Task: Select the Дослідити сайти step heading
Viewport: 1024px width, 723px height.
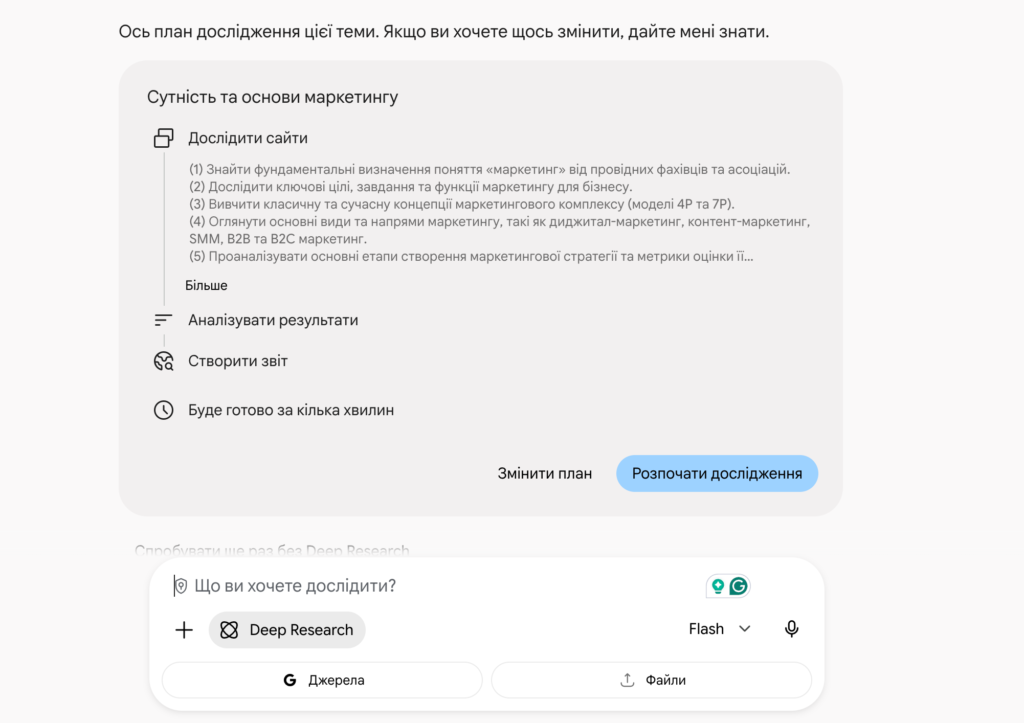Action: [248, 138]
